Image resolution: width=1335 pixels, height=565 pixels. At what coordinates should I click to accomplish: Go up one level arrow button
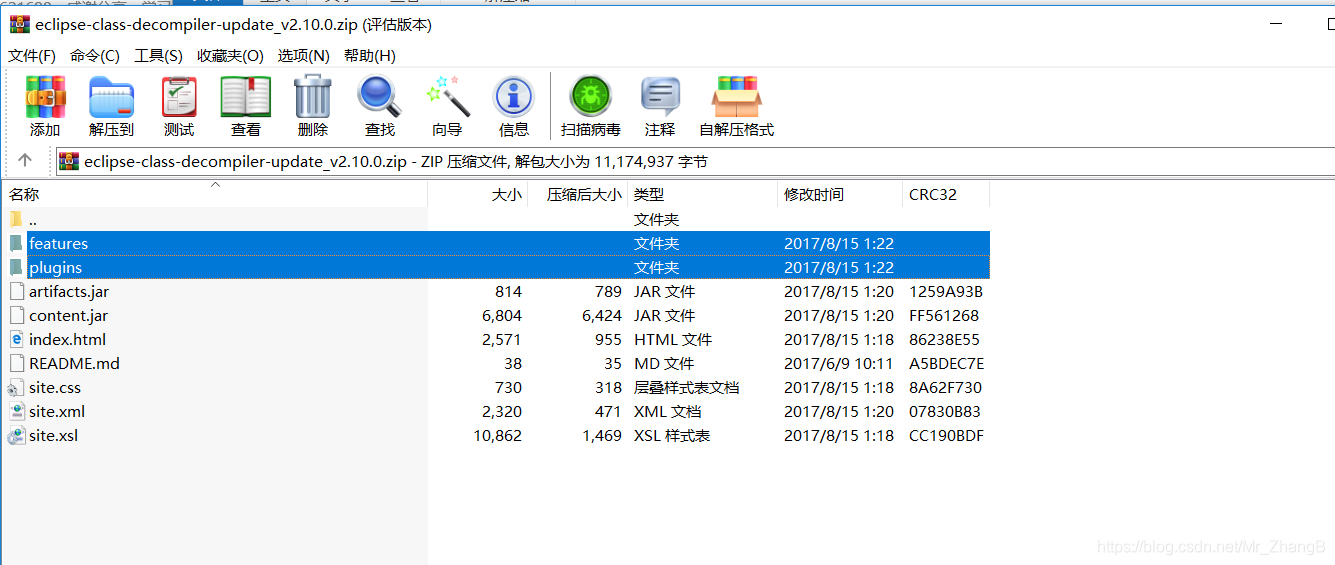tap(25, 160)
